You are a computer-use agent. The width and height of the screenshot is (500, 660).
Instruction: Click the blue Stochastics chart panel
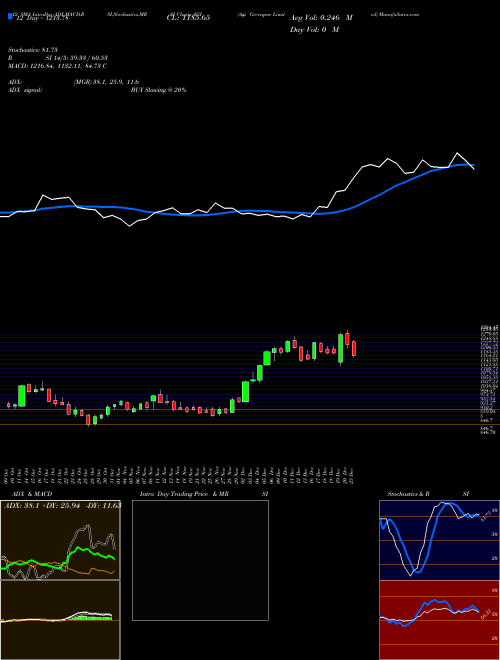[439, 540]
